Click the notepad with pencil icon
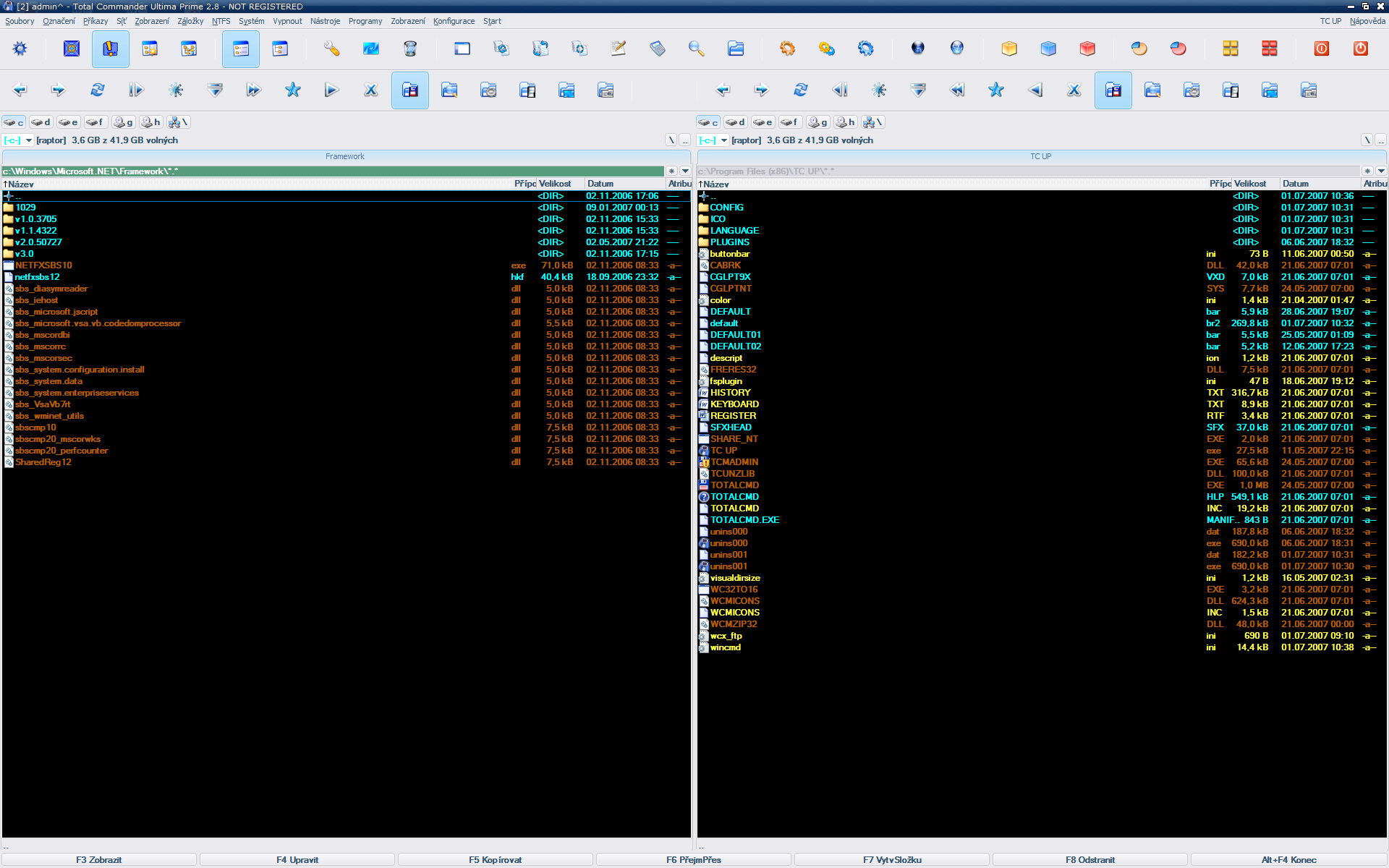The image size is (1389, 868). tap(619, 48)
